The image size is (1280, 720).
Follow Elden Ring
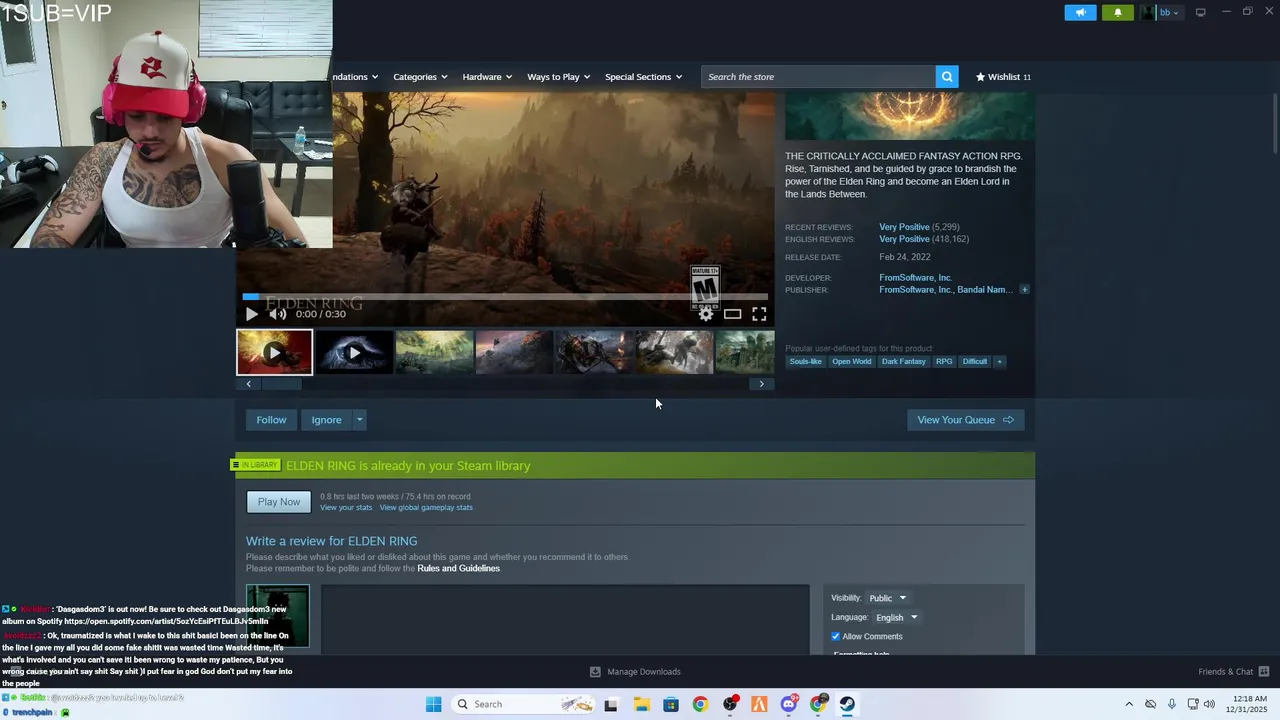[x=271, y=420]
